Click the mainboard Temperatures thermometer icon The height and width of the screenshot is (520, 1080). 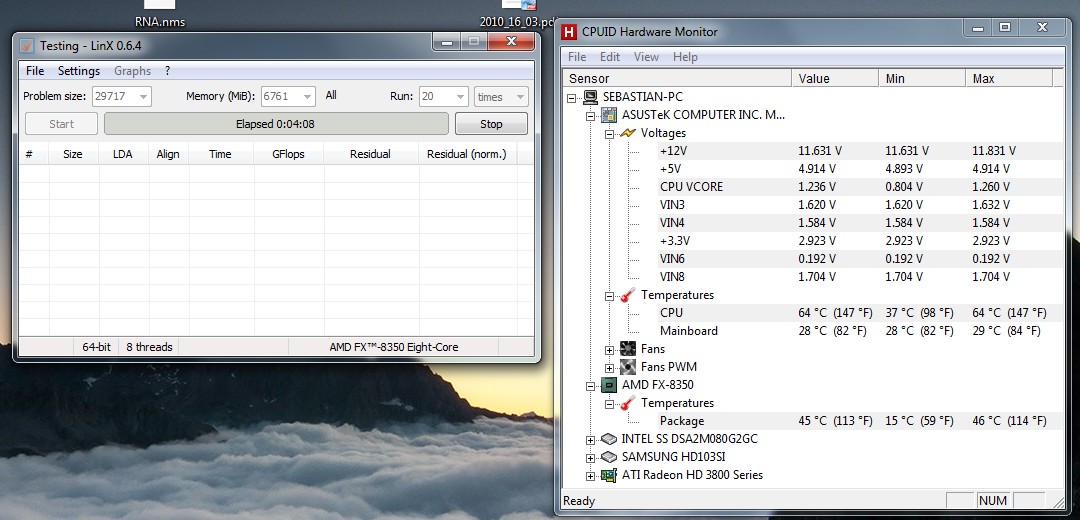pos(628,295)
